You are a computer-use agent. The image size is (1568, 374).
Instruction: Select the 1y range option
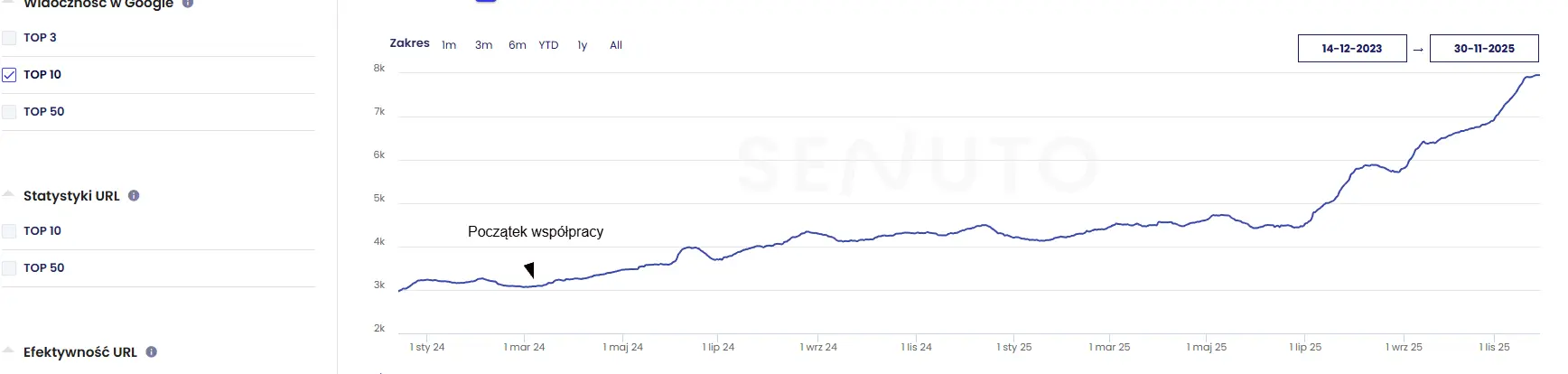[583, 45]
